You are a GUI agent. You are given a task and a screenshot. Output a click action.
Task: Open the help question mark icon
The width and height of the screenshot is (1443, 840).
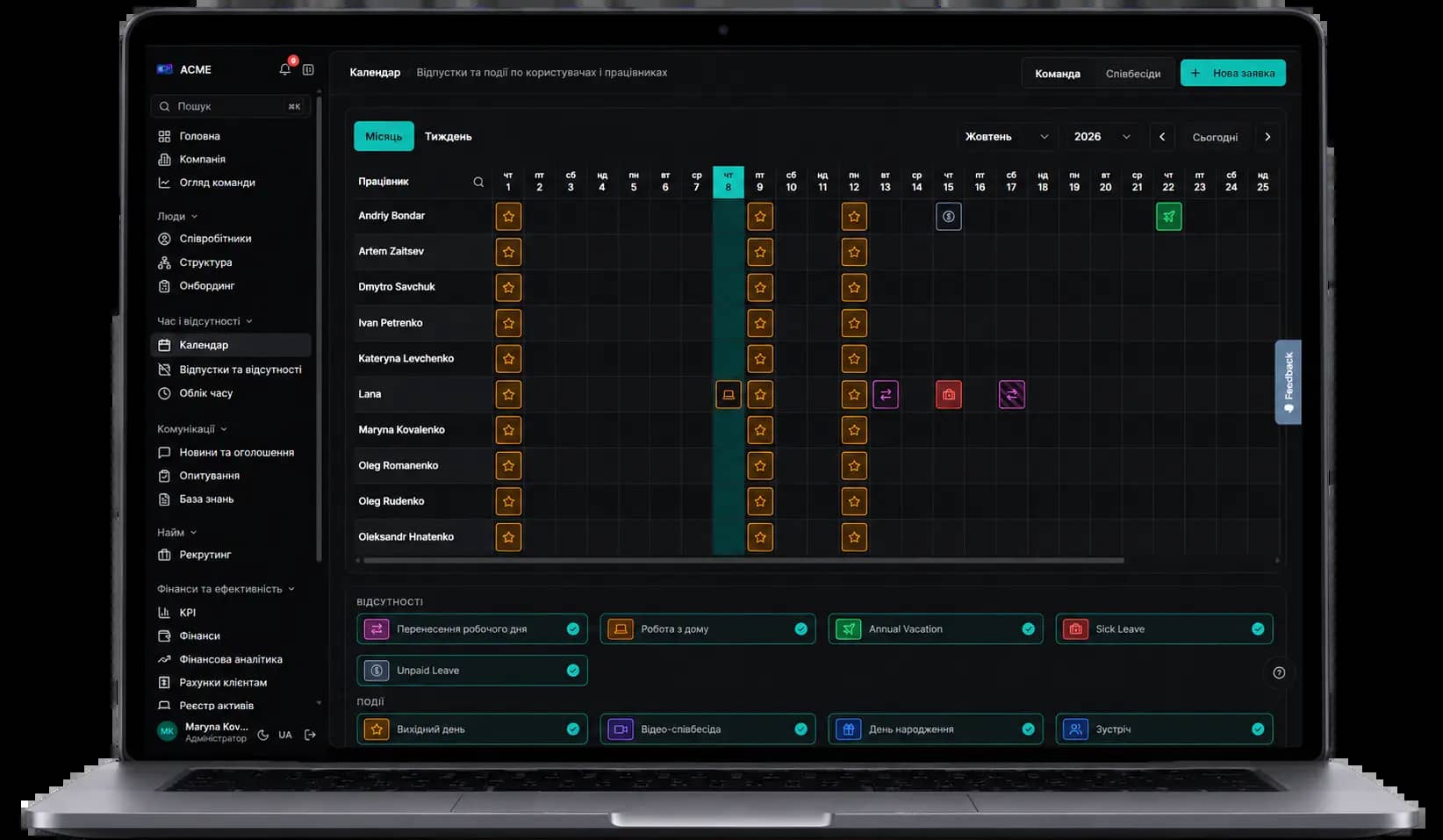[1279, 672]
